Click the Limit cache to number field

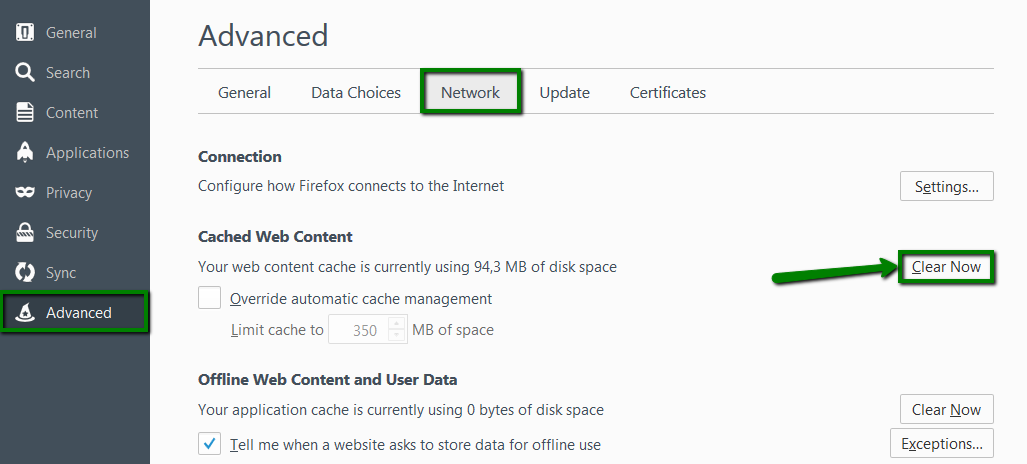point(359,330)
